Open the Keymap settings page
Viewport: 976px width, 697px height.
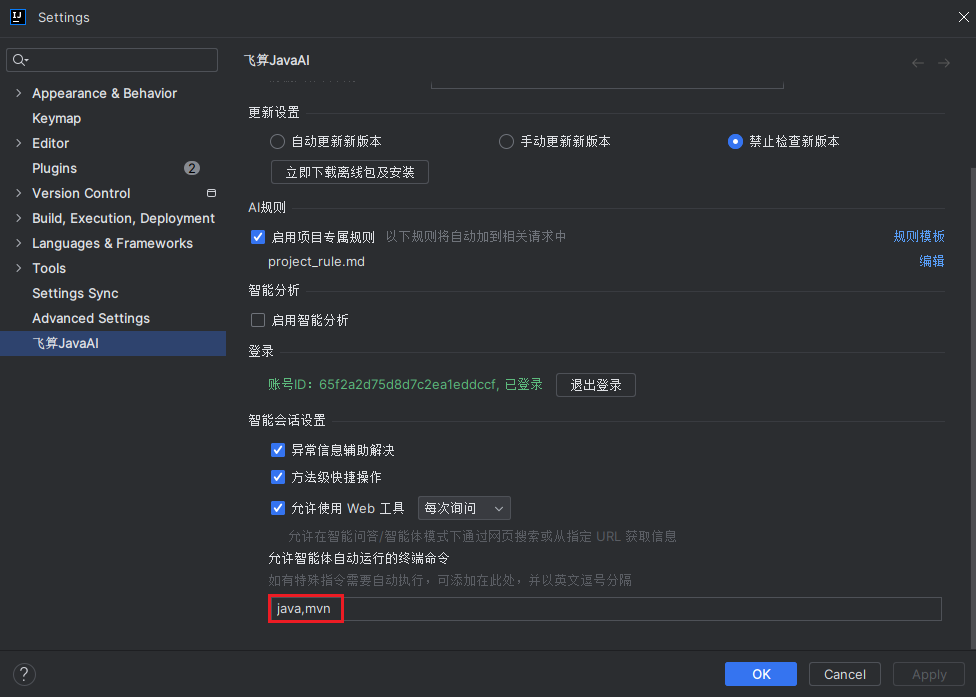coord(57,118)
